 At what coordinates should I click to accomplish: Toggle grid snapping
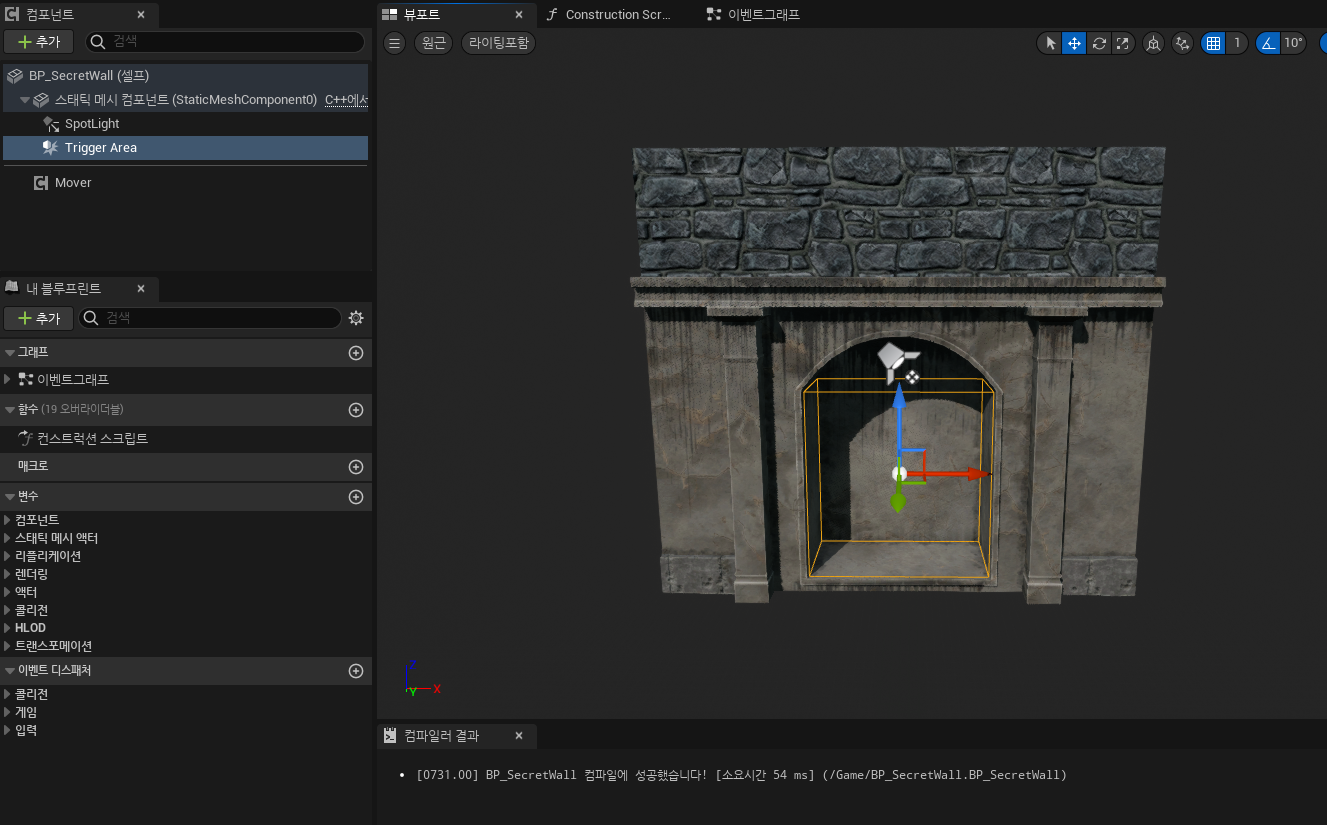pos(1213,43)
